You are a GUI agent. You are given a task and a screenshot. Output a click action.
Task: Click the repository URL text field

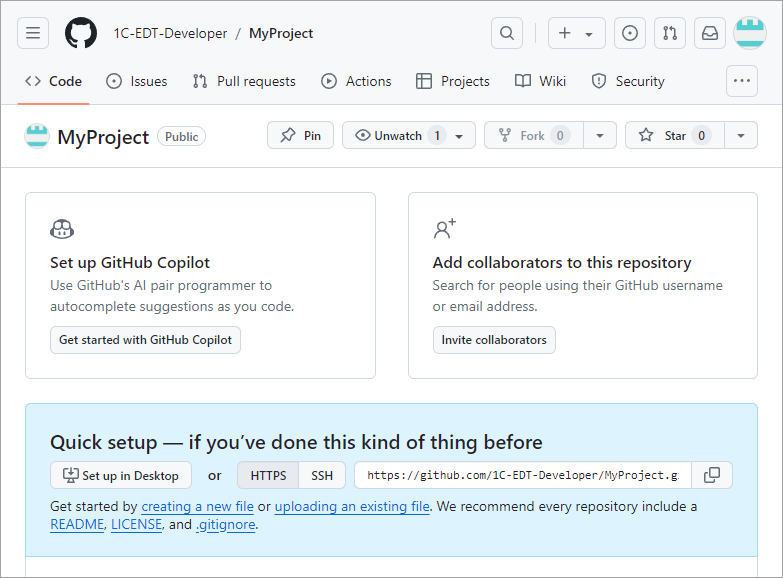point(522,475)
